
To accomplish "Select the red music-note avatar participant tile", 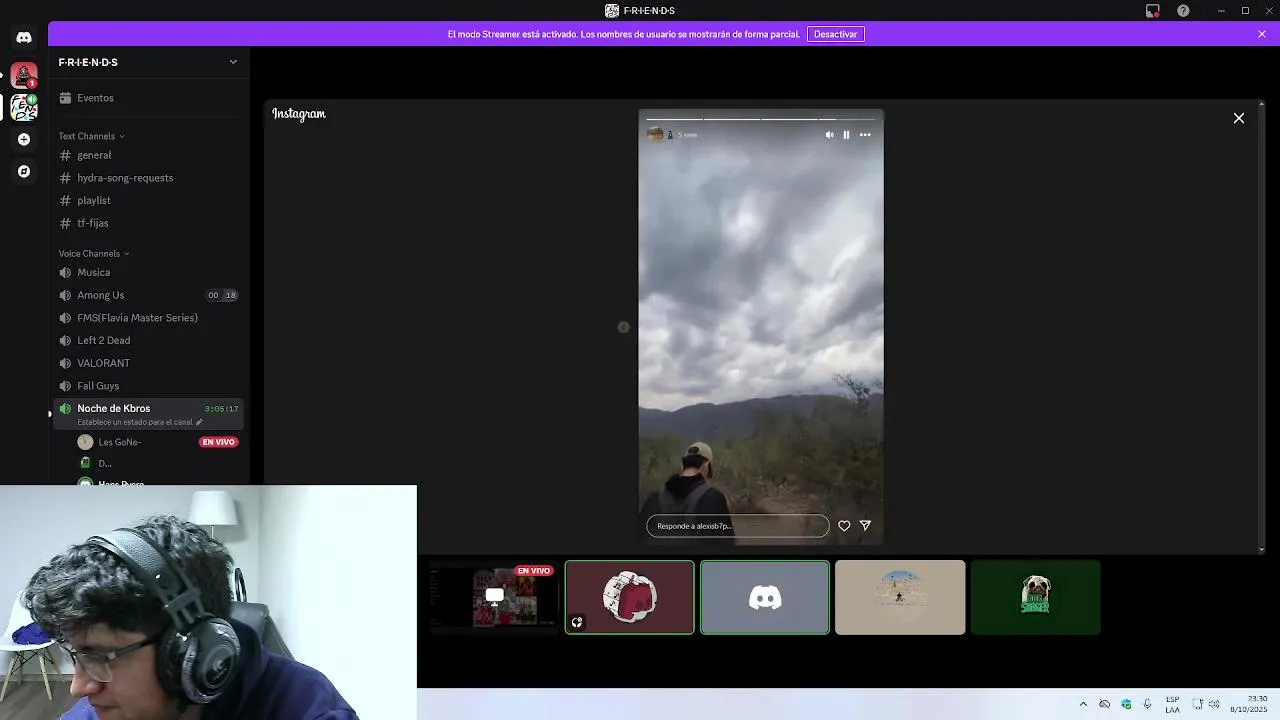I will click(630, 597).
